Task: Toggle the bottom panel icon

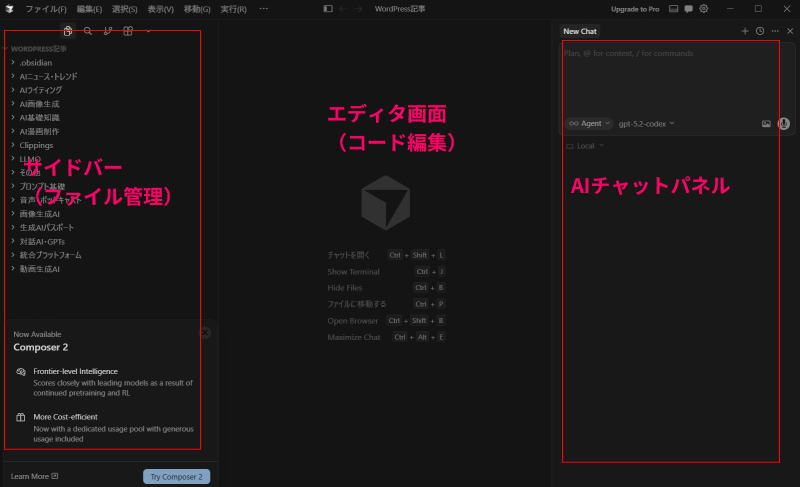Action: pyautogui.click(x=673, y=9)
